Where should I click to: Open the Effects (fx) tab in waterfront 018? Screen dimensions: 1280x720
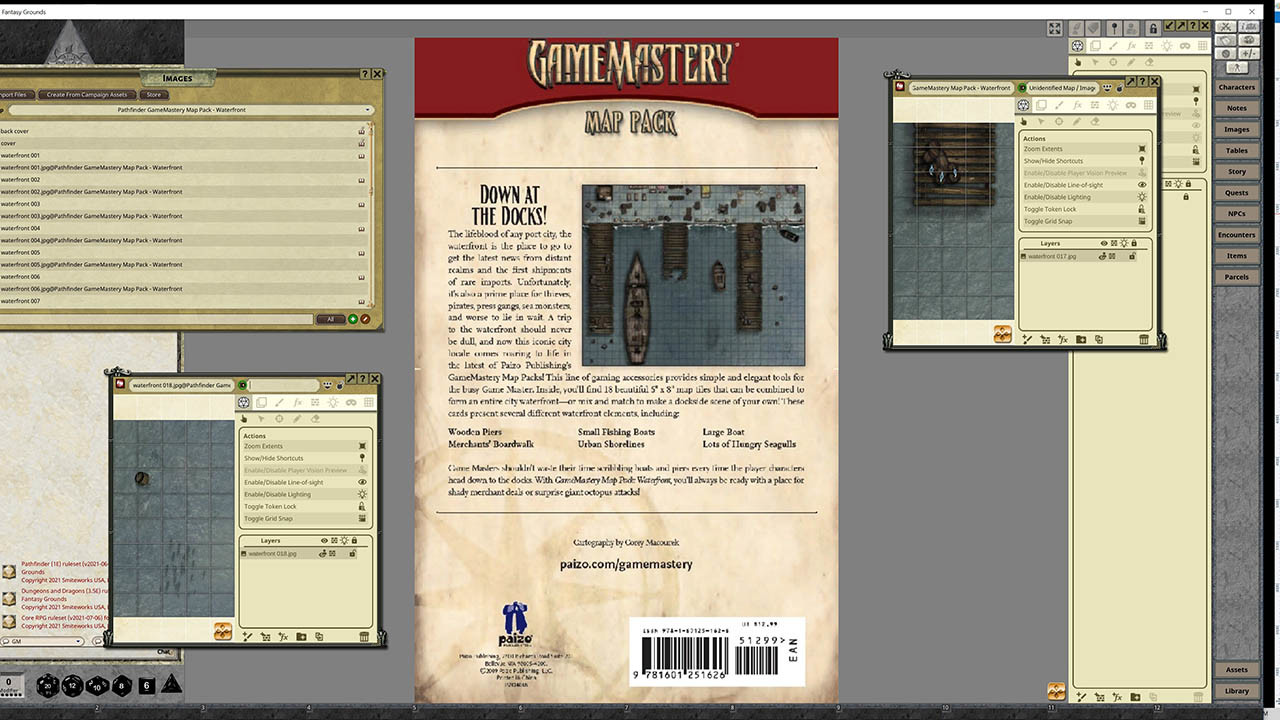tap(297, 402)
